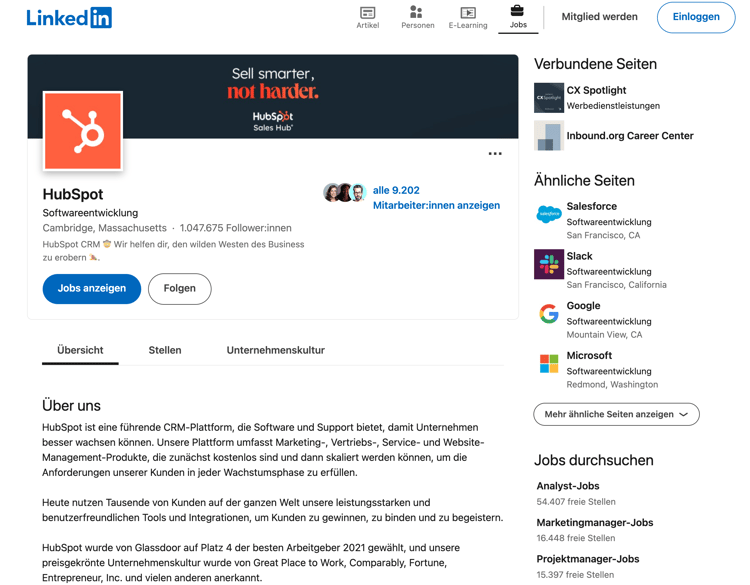
Task: Open the Microsoft page link
Action: point(589,355)
